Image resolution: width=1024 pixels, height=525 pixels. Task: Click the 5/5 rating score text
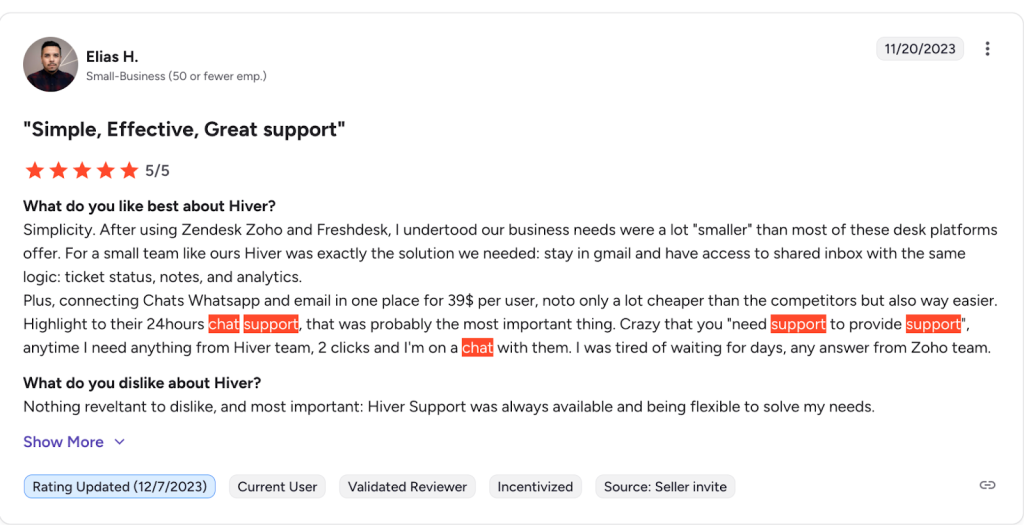[x=157, y=170]
